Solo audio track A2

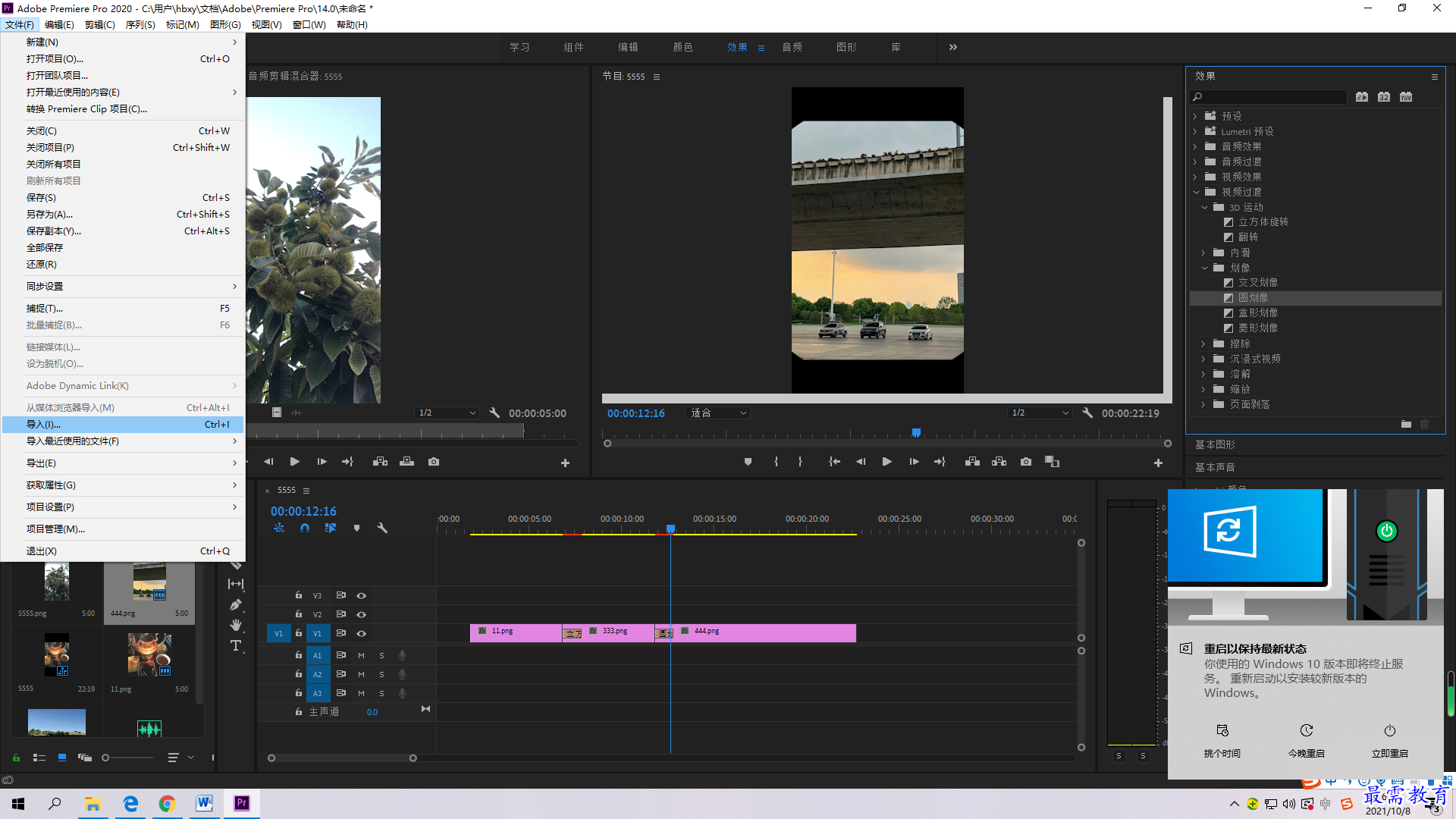tap(381, 674)
